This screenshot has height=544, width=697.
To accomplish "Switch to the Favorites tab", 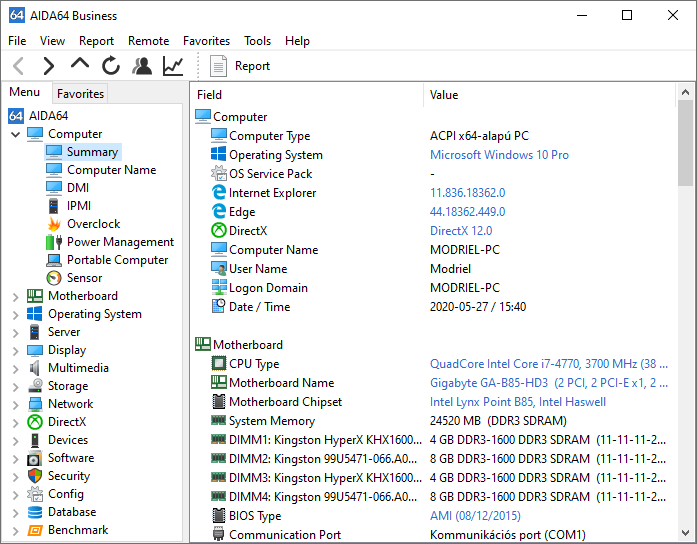I will tap(80, 94).
